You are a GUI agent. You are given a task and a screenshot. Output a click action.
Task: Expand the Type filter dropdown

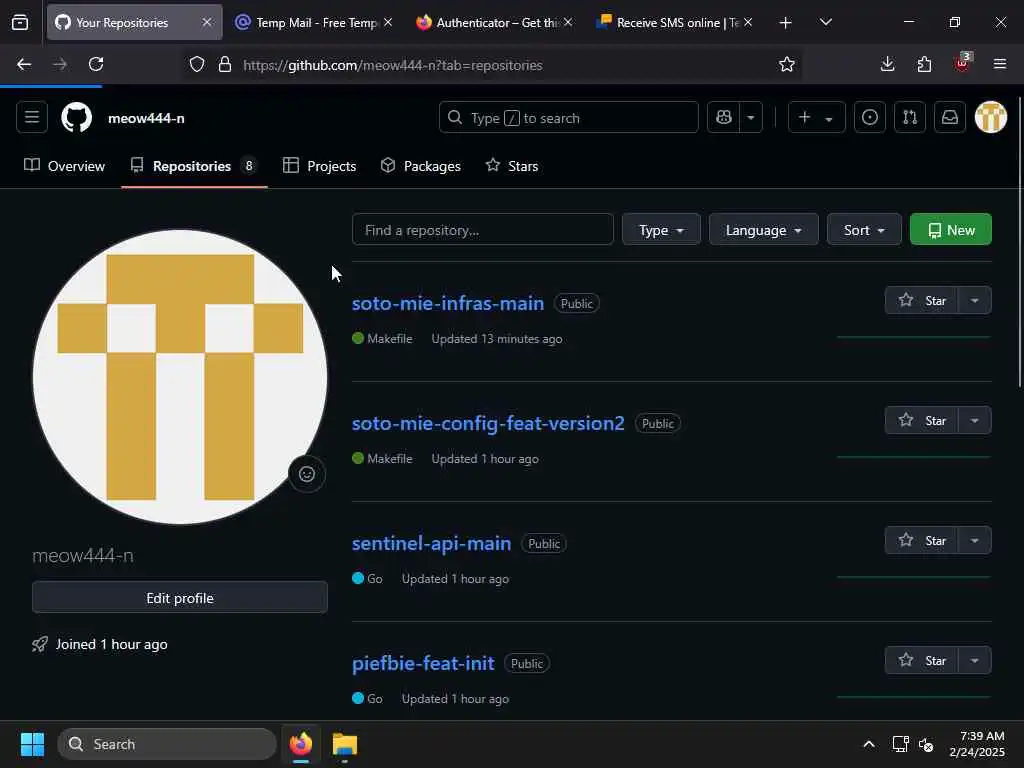tap(661, 230)
